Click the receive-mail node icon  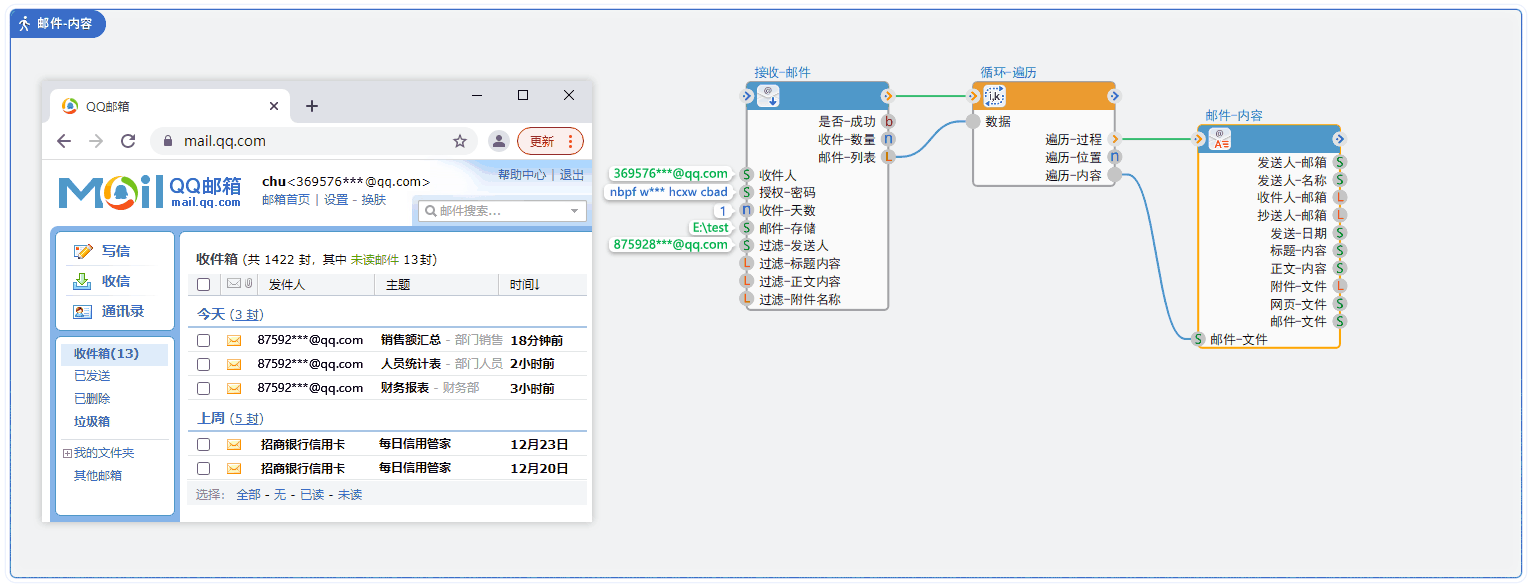tap(768, 96)
